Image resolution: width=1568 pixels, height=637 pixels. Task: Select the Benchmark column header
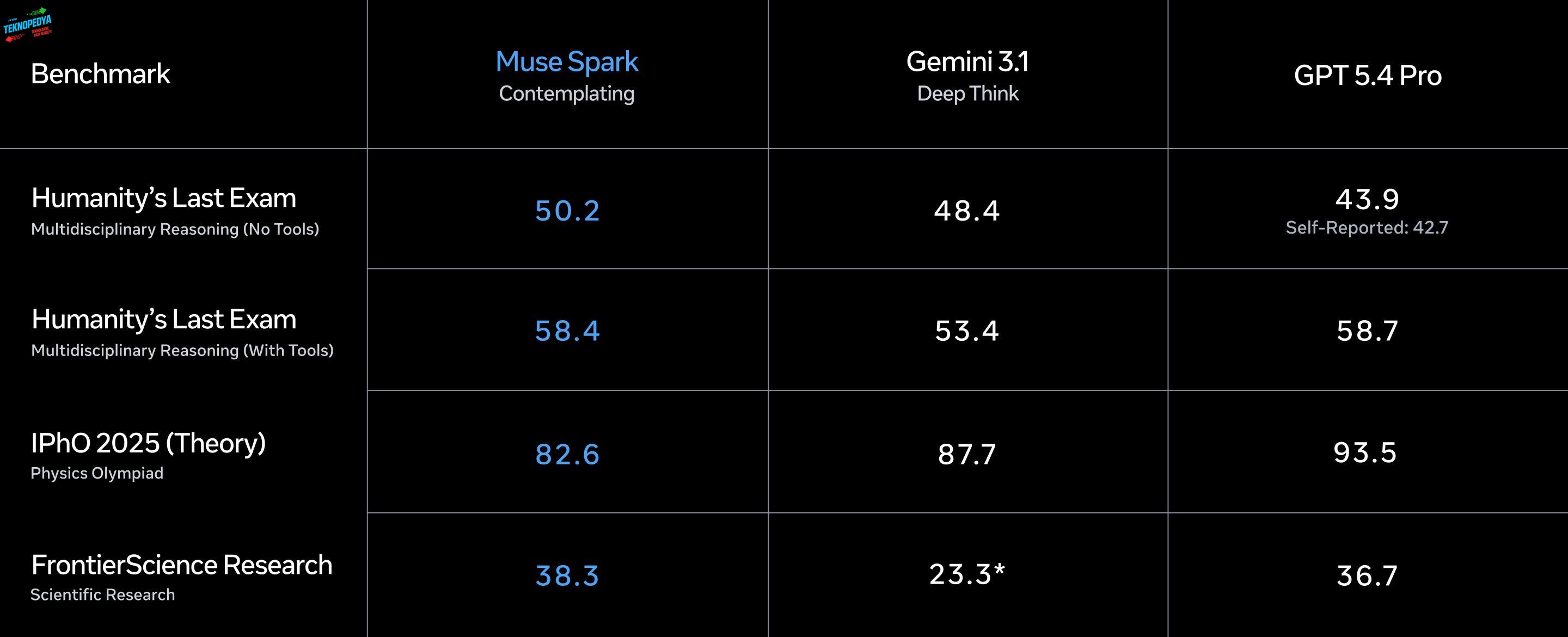pos(100,74)
